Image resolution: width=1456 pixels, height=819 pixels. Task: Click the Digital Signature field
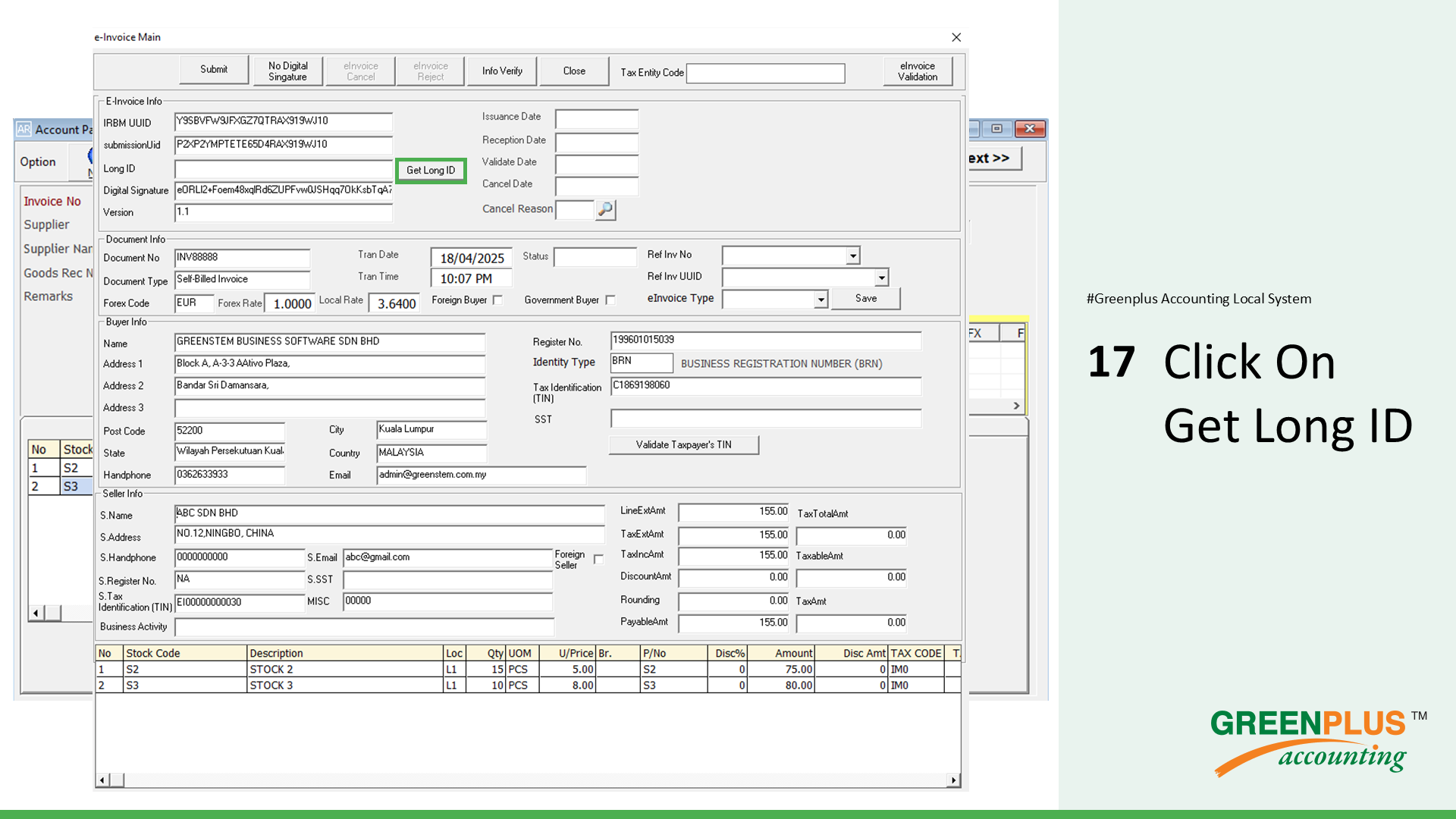284,190
